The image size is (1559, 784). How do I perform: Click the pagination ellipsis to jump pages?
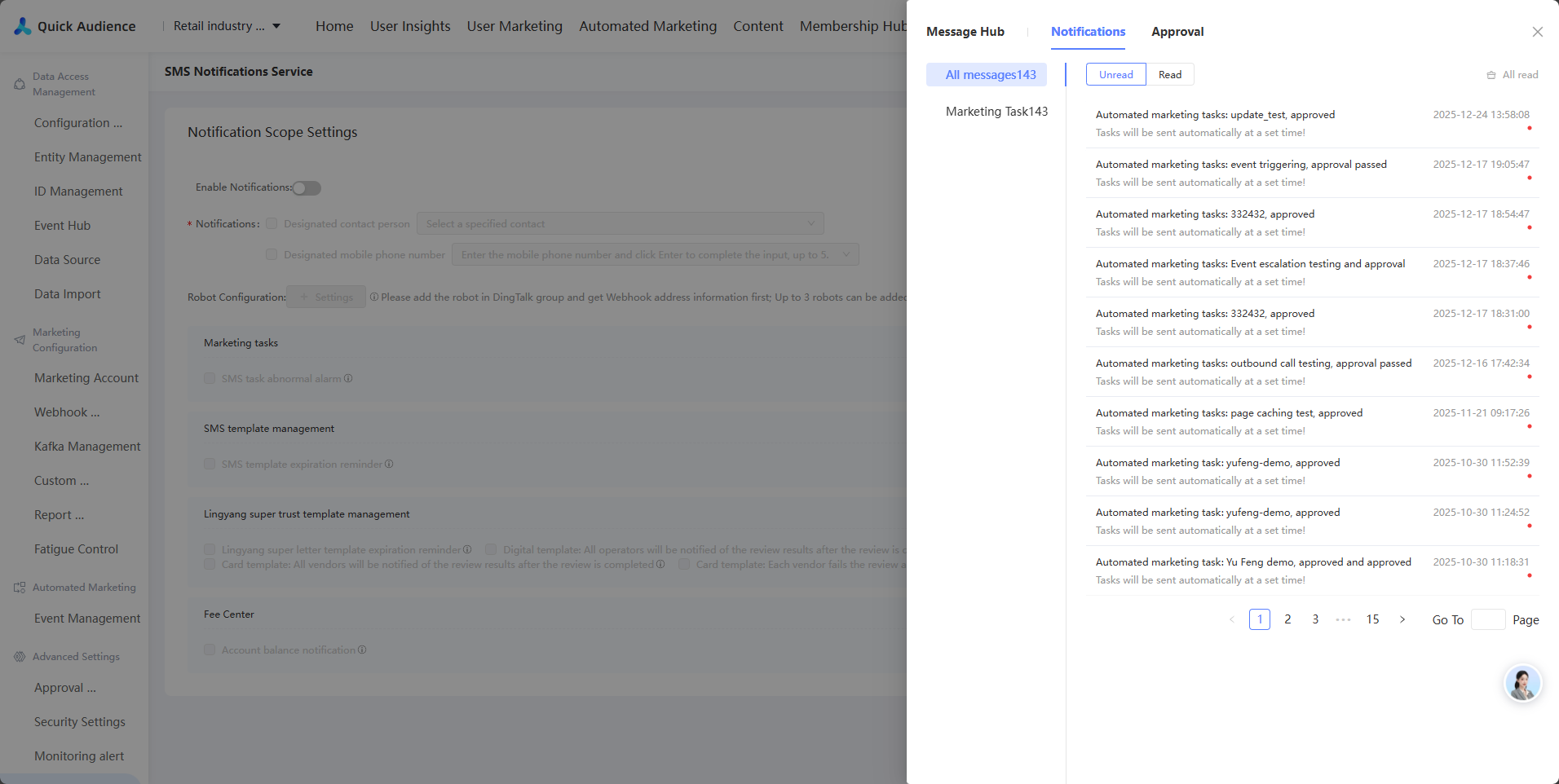[x=1343, y=619]
